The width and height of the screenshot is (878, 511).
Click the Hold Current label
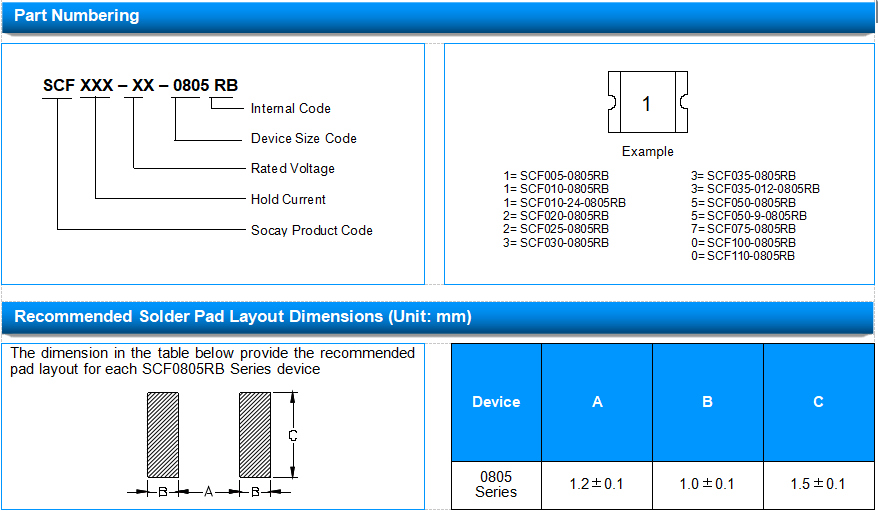288,199
